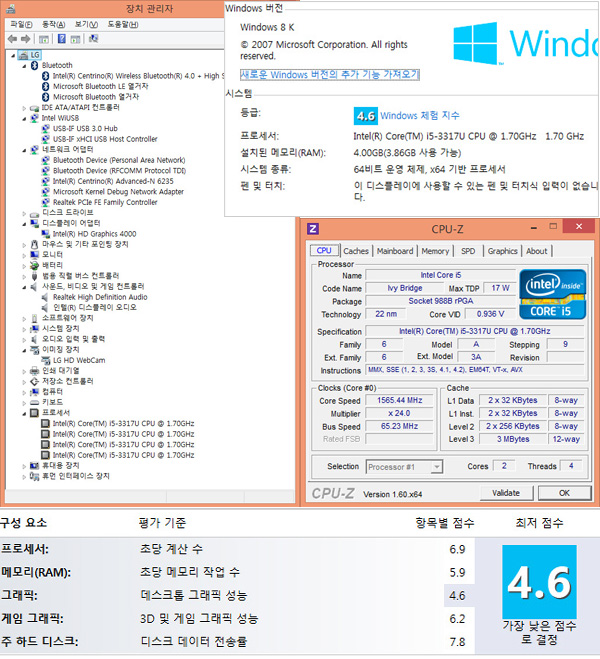Select Microsoft Kernel Debug Network Adapter
The image size is (600, 659).
118,192
